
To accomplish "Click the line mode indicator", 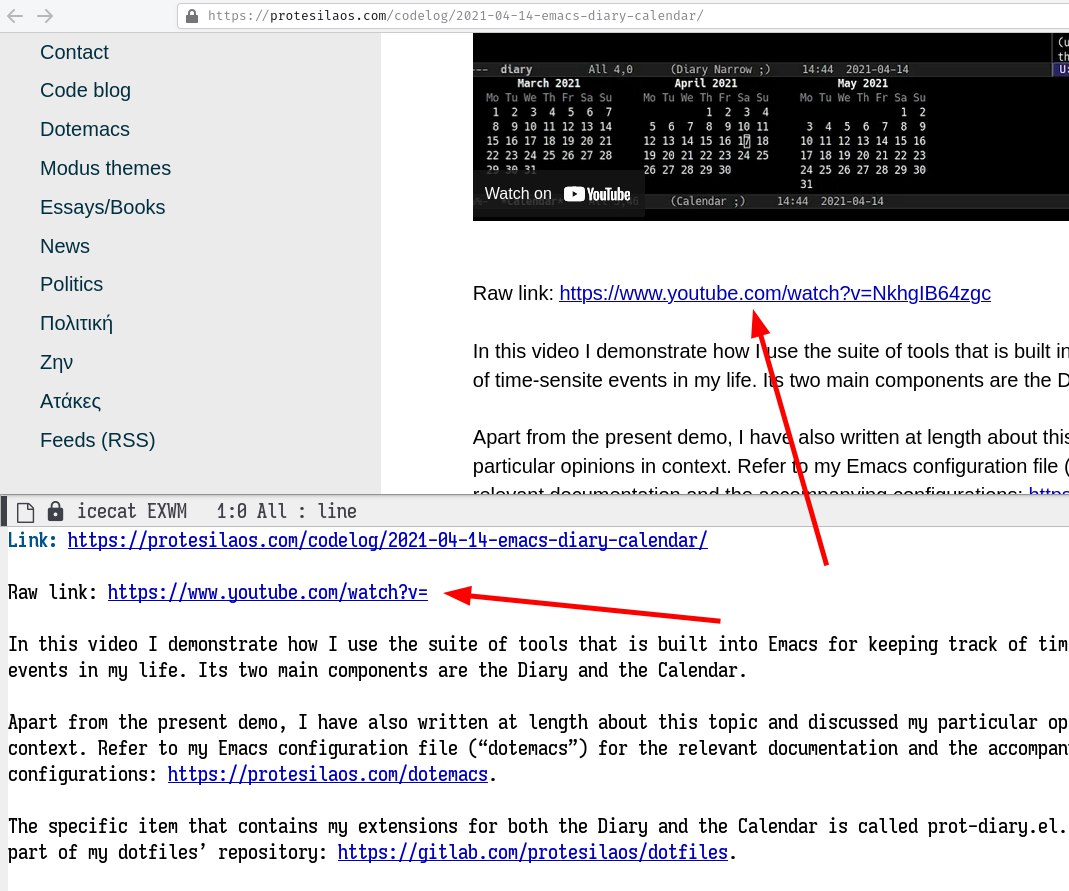I will pos(337,511).
